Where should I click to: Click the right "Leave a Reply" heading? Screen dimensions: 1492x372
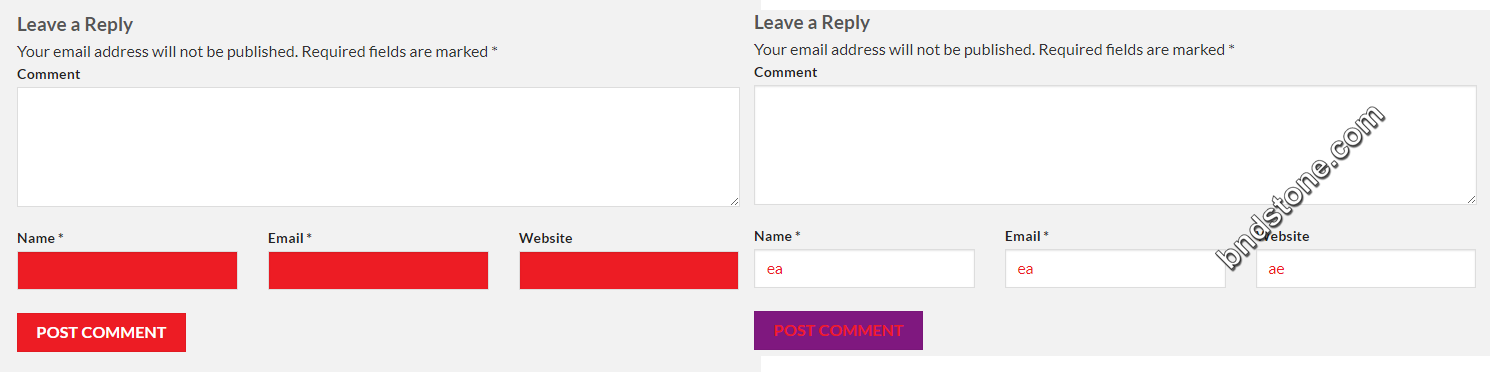click(x=812, y=22)
